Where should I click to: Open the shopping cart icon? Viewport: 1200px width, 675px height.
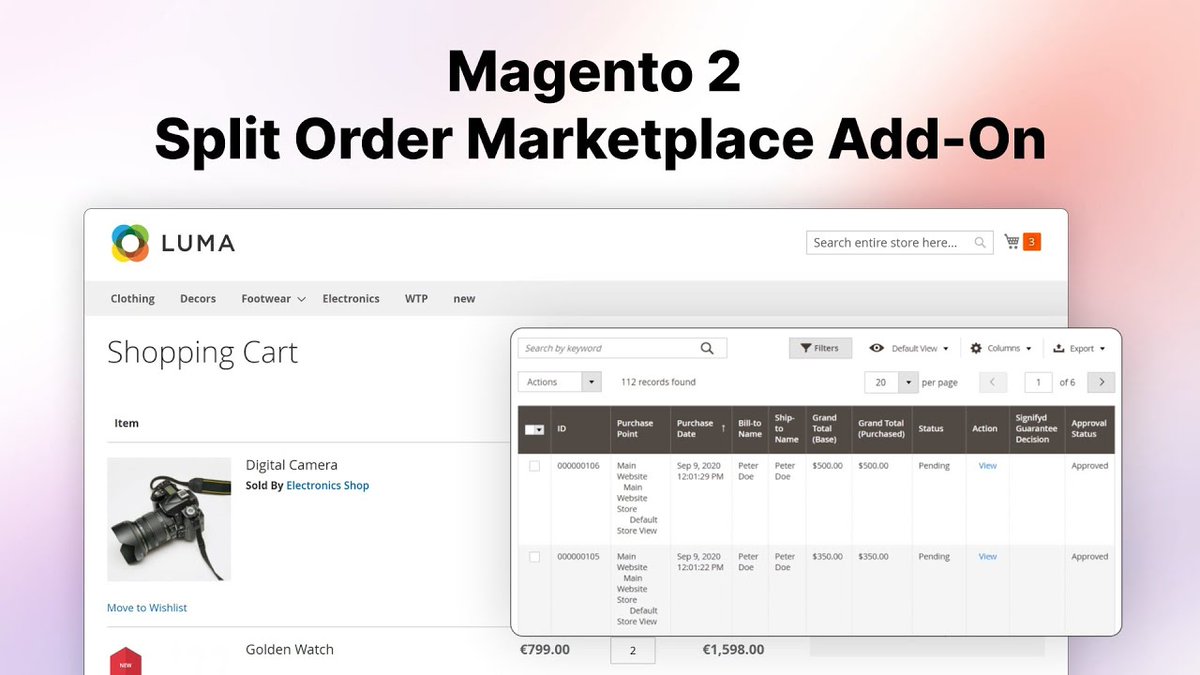point(1012,241)
